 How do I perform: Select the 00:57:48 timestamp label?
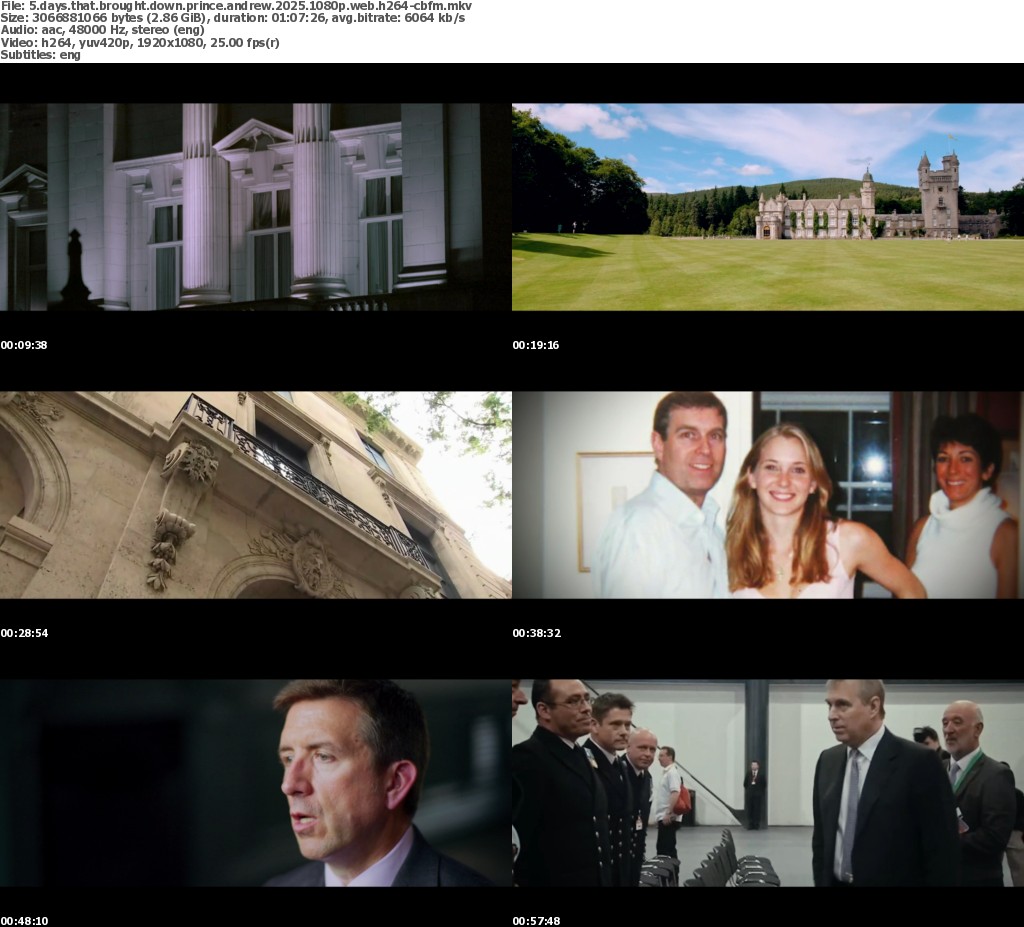[x=536, y=920]
